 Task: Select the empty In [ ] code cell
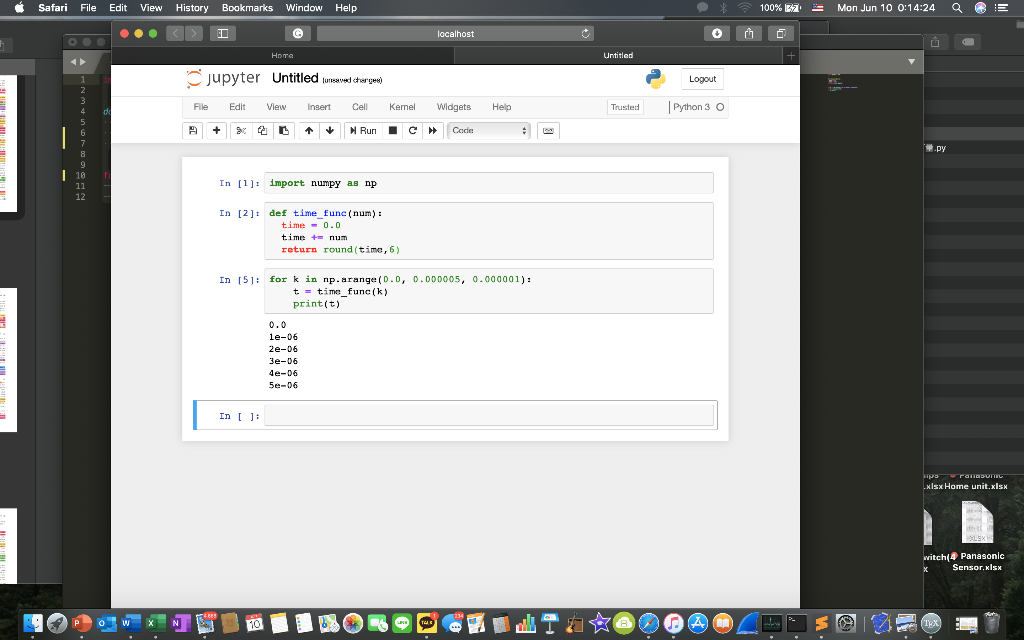pos(489,414)
